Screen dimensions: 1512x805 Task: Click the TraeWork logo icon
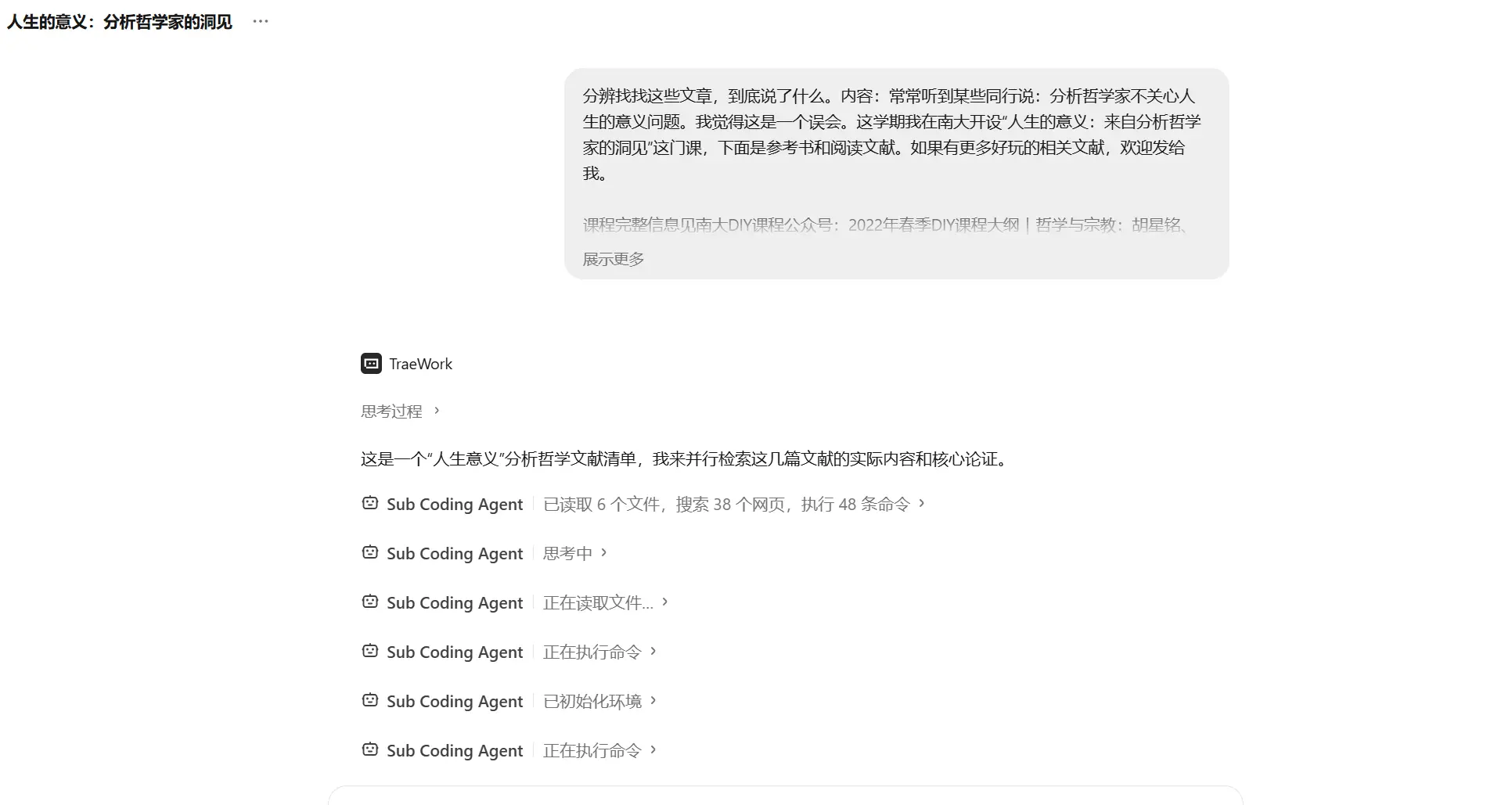tap(371, 364)
